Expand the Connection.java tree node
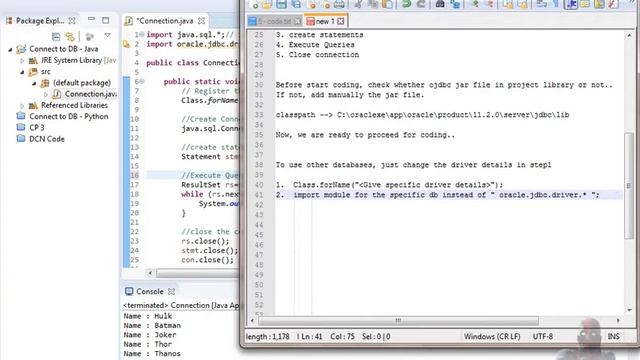The image size is (640, 360). [x=46, y=94]
